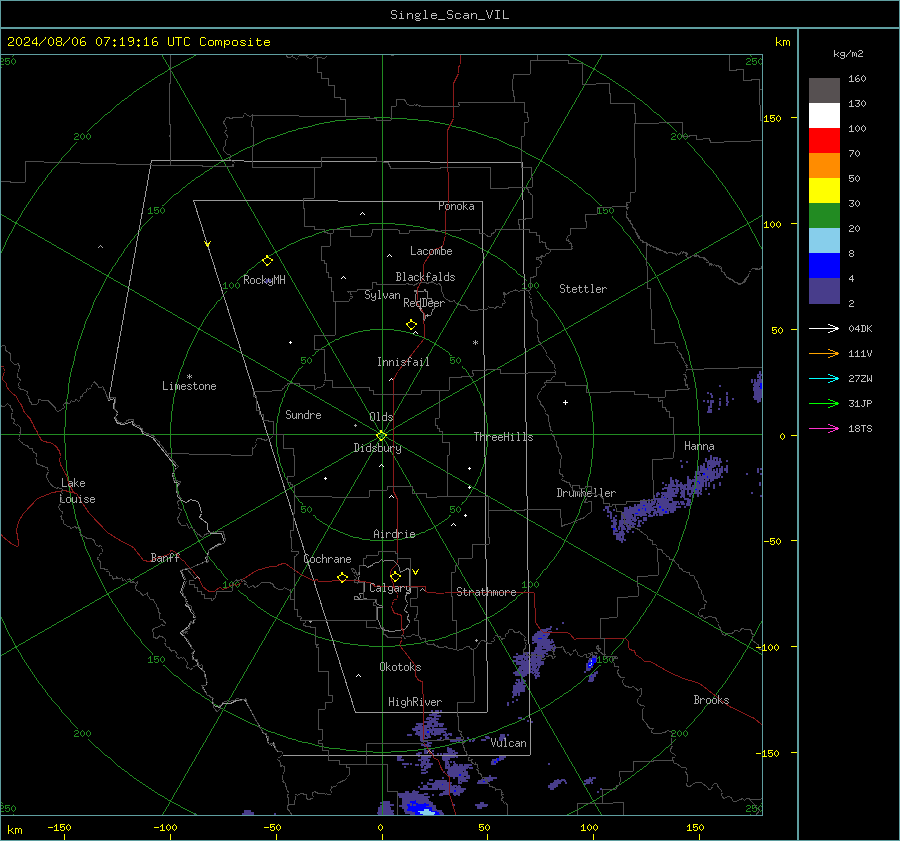Click the Innisfail town label
Screen dimensions: 900x841
tap(403, 362)
